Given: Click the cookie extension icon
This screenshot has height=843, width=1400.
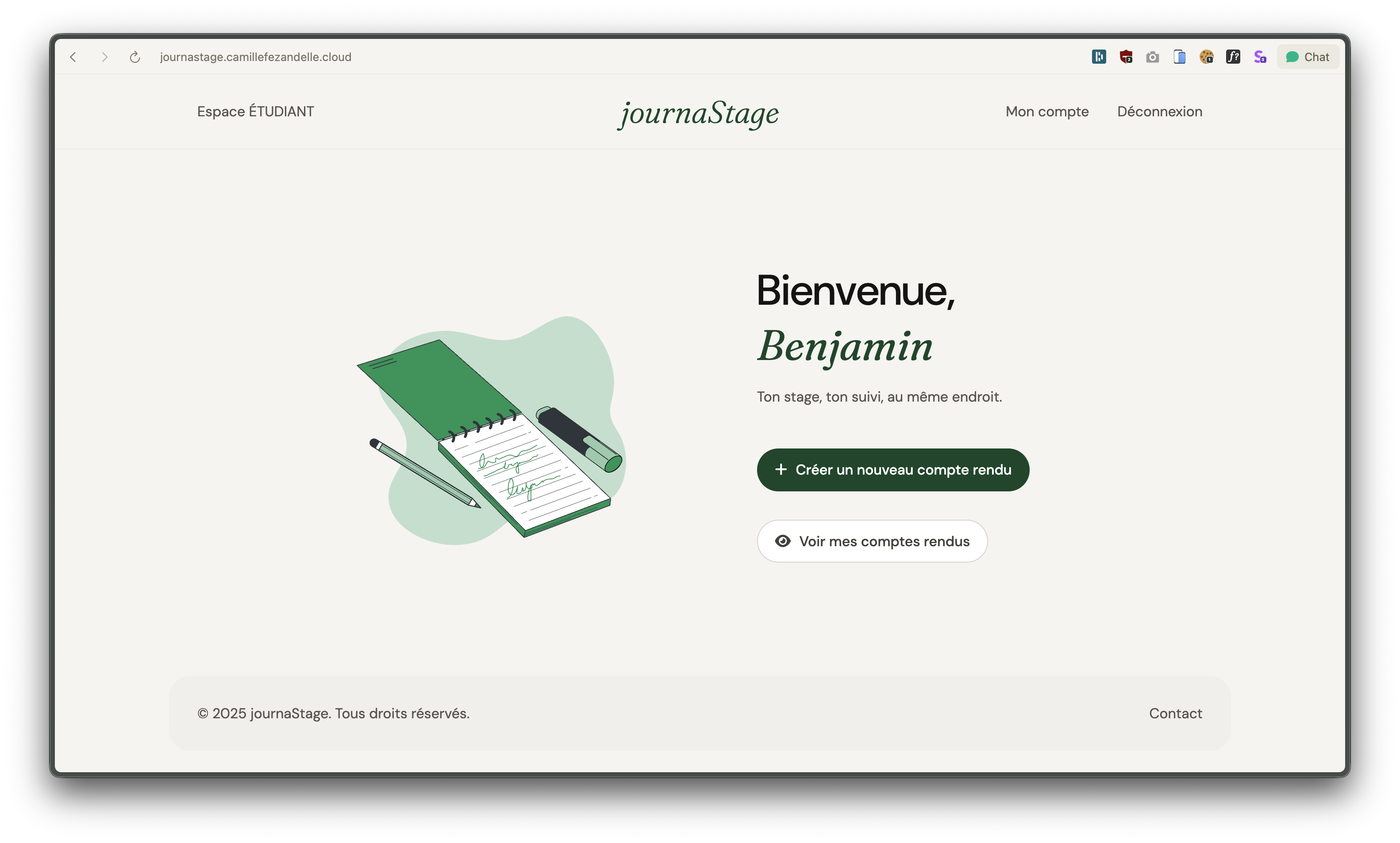Looking at the screenshot, I should tap(1206, 57).
